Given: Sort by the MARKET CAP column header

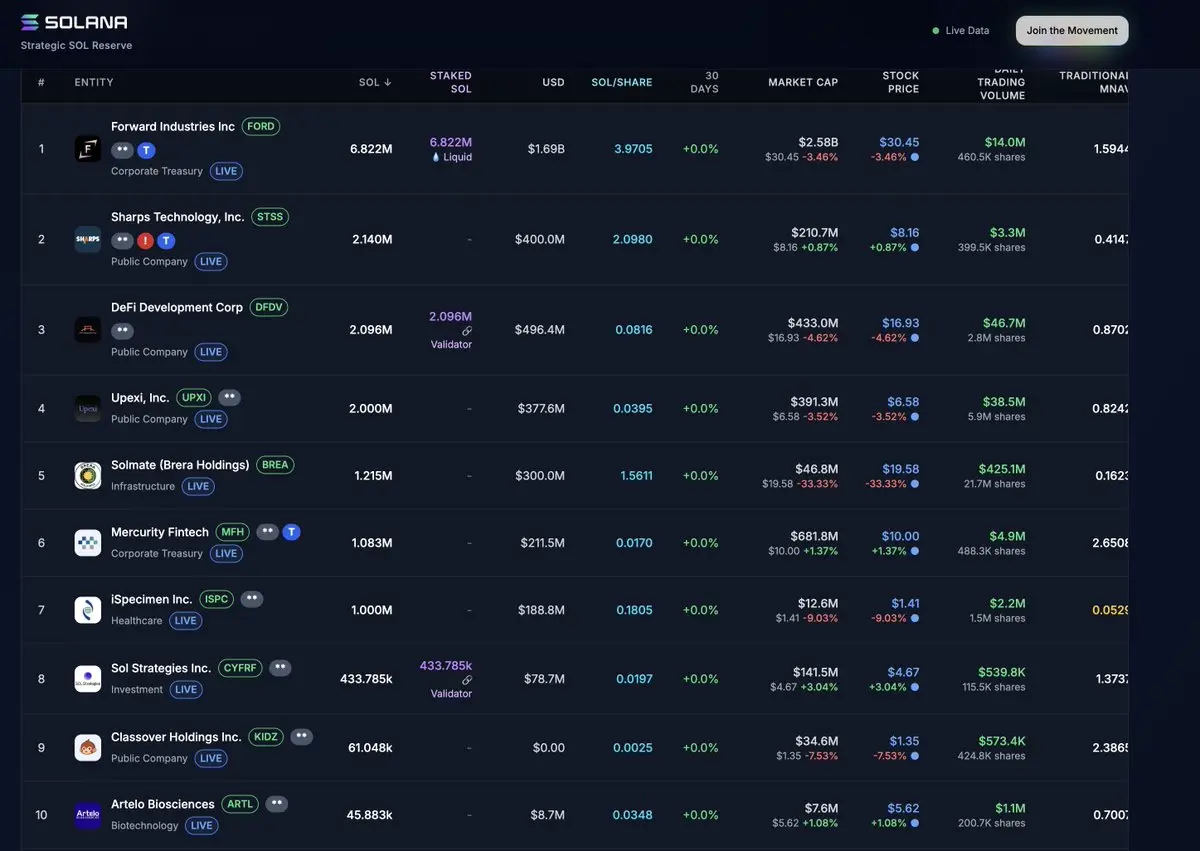Looking at the screenshot, I should click(x=803, y=82).
